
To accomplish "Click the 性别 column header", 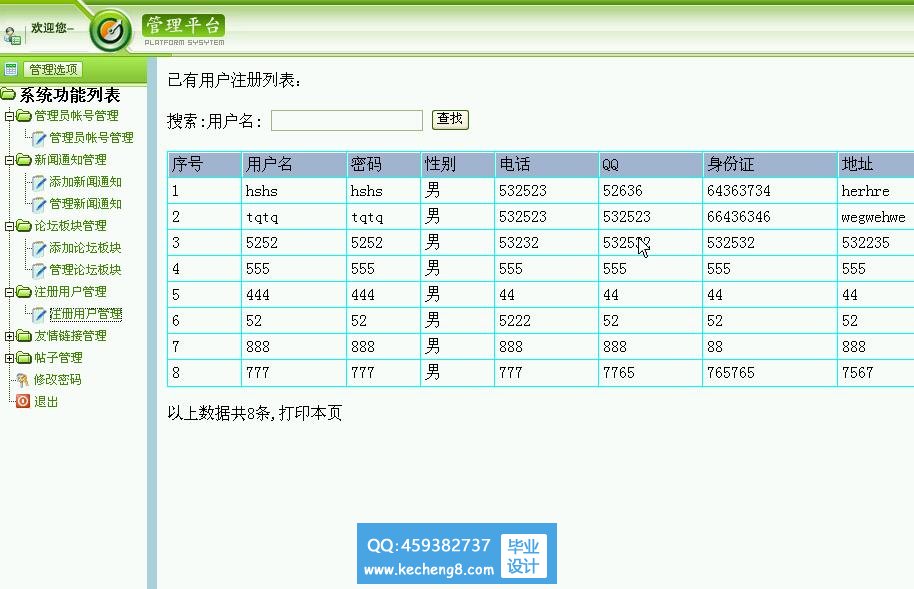I will click(x=458, y=164).
